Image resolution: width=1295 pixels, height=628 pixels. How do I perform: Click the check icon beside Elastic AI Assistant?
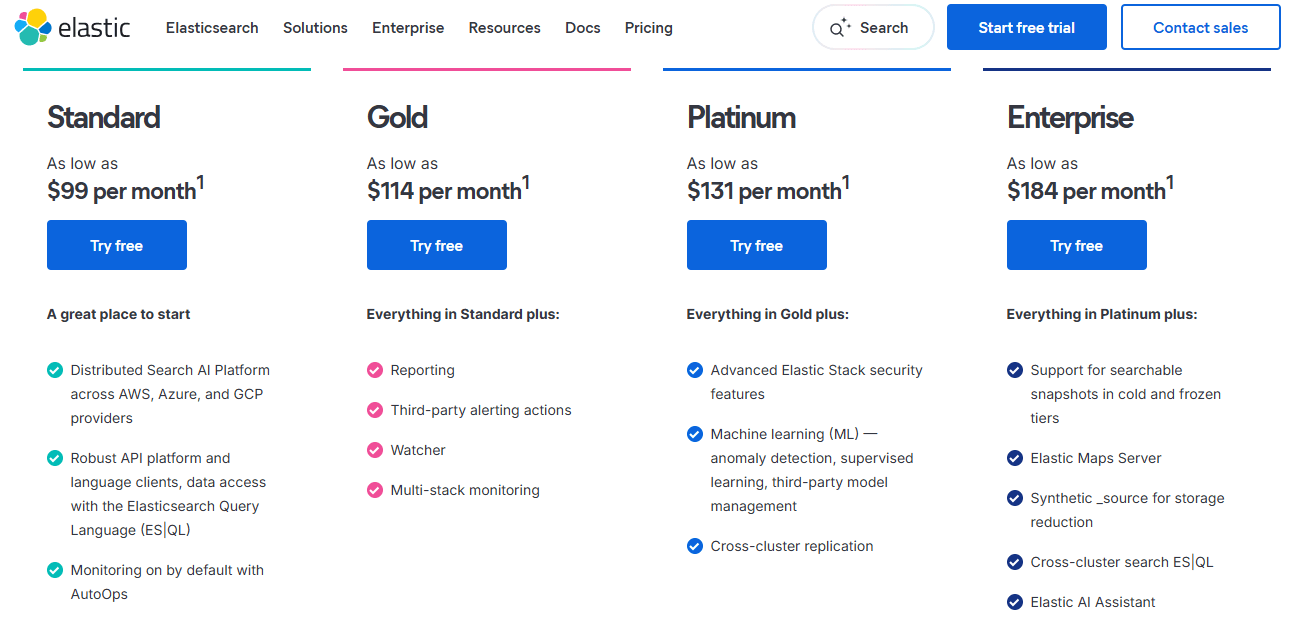coord(1014,602)
